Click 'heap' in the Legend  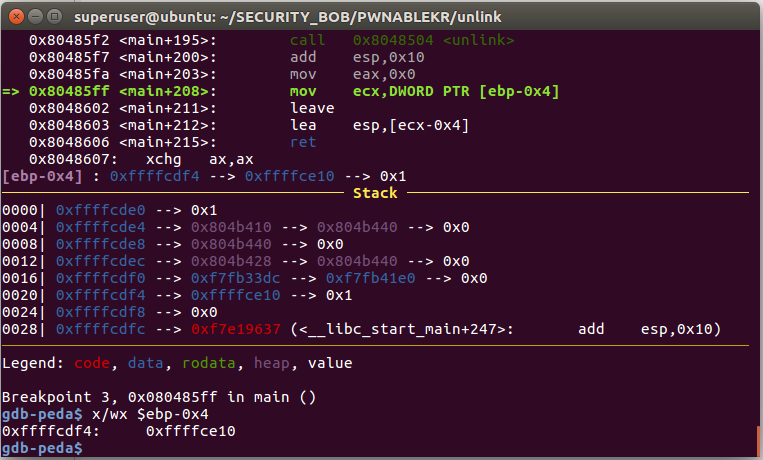pos(272,363)
